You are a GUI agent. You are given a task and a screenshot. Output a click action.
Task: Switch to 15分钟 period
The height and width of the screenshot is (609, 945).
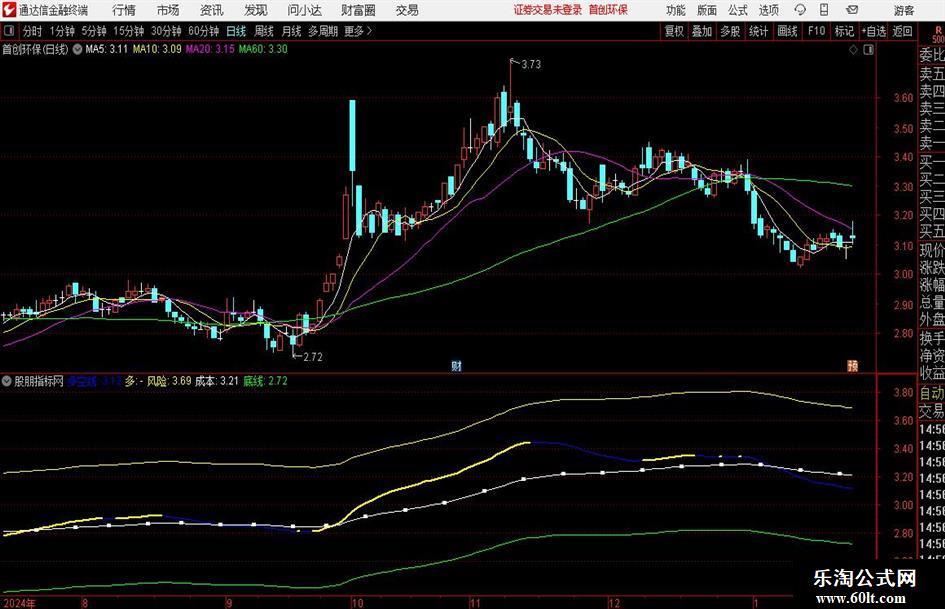pyautogui.click(x=129, y=31)
